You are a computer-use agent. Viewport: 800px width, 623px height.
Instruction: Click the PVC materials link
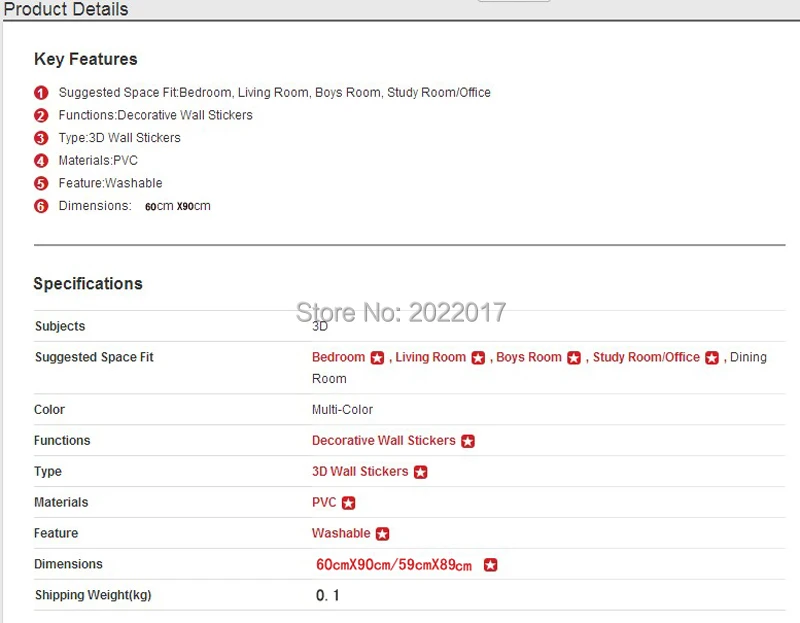(324, 503)
